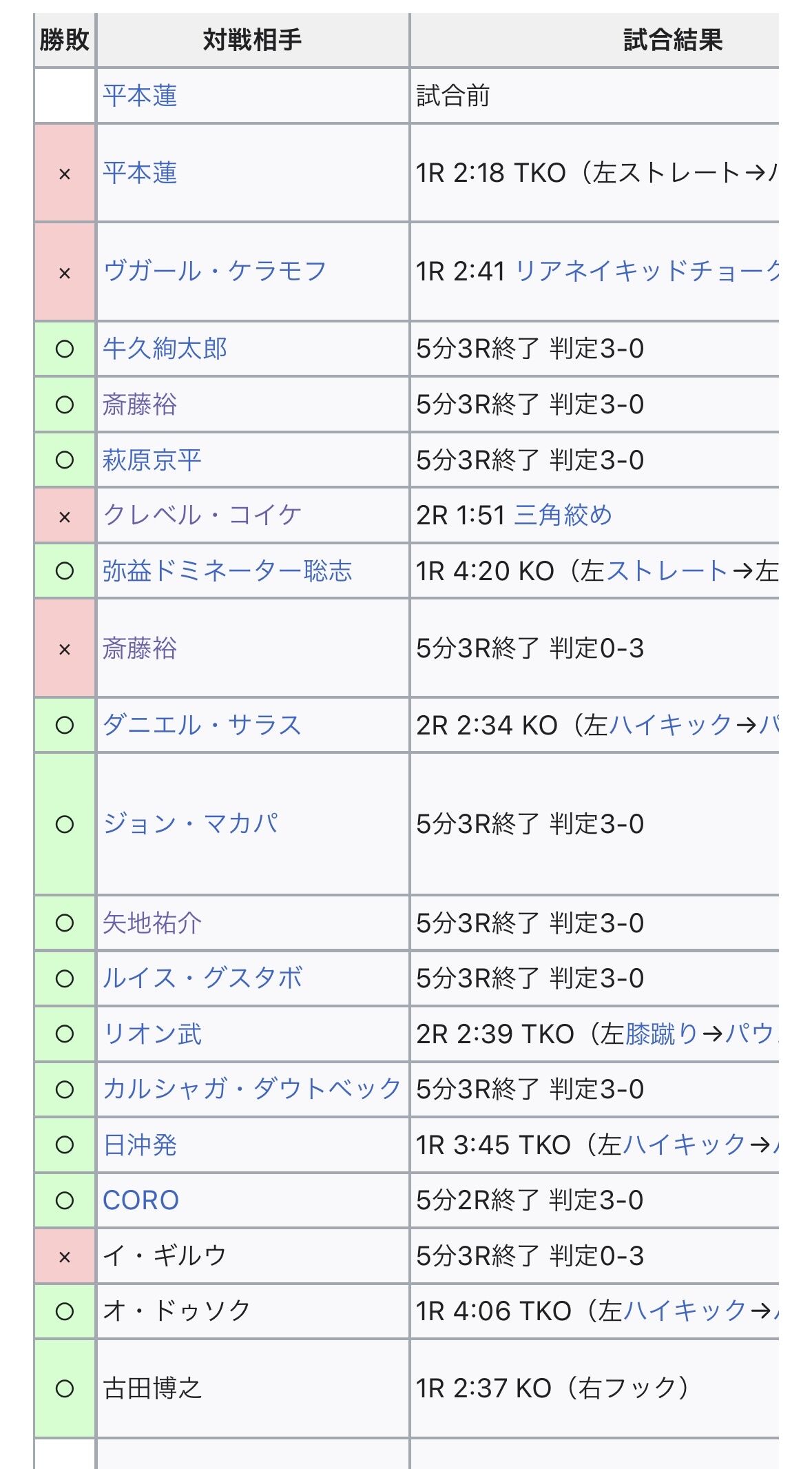This screenshot has height=1469, width=812.
Task: Click the 対戦相手 column header
Action: (253, 40)
